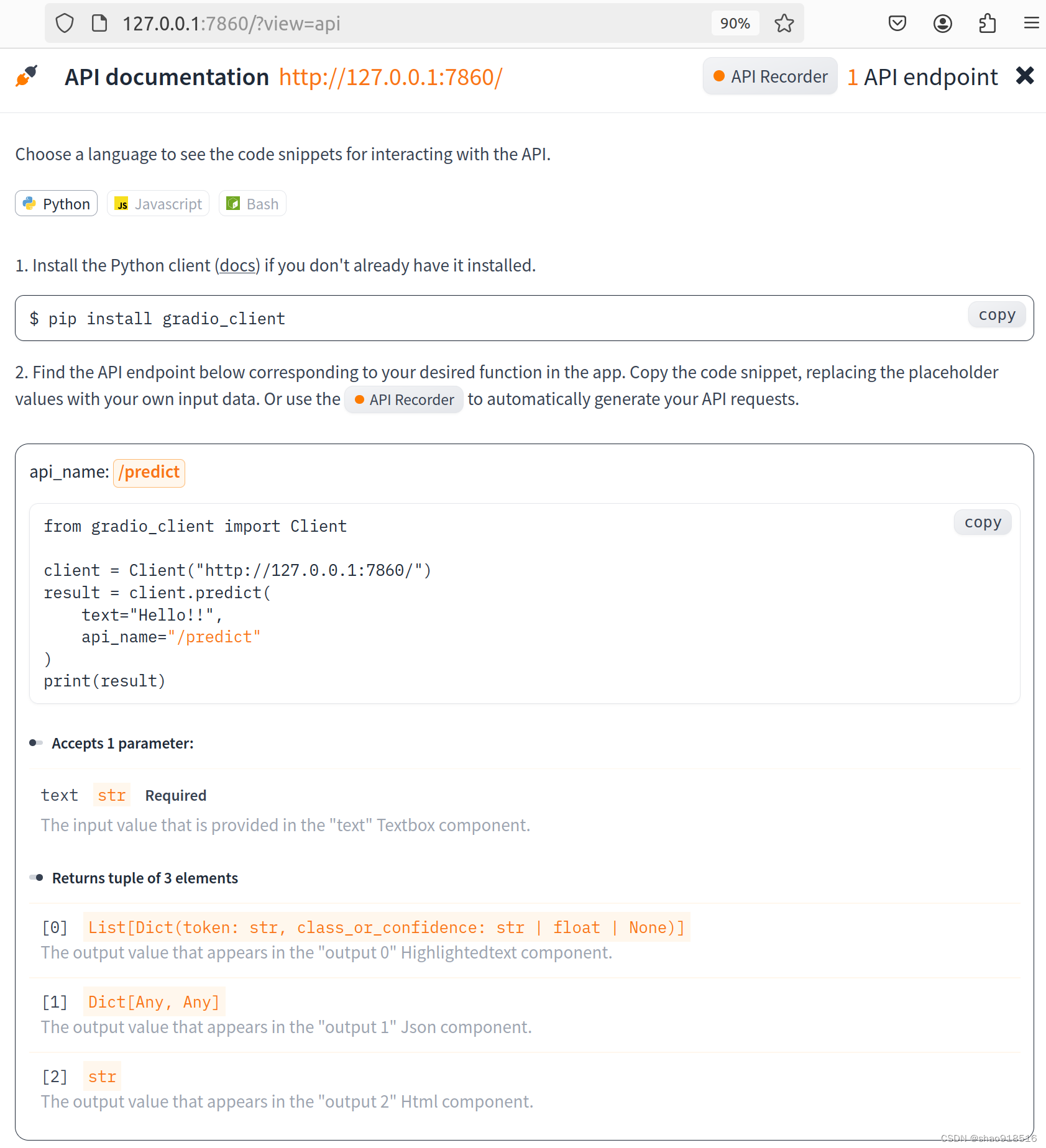The width and height of the screenshot is (1046, 1148).
Task: Click the URL address bar text
Action: pos(231,24)
